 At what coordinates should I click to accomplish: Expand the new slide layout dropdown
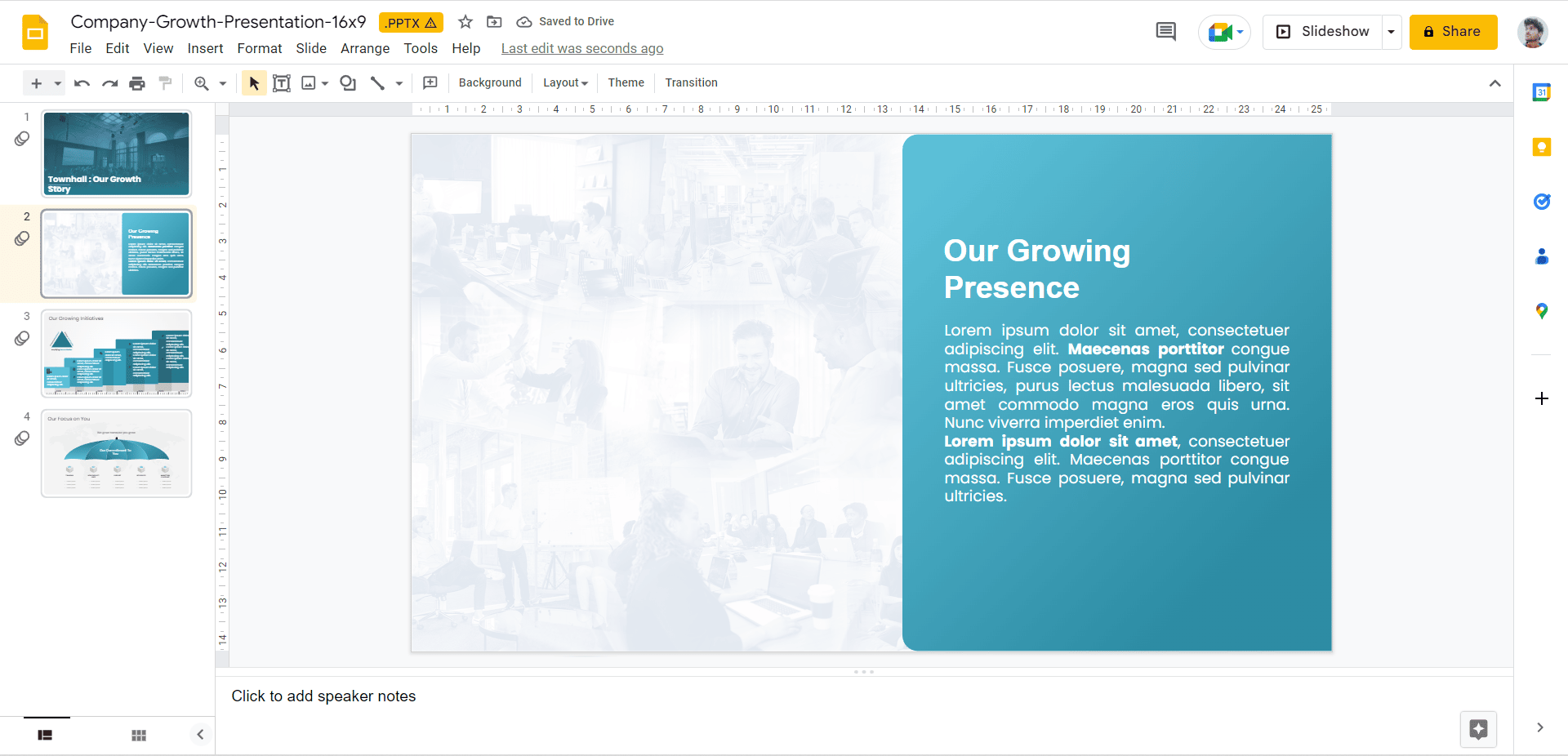56,82
